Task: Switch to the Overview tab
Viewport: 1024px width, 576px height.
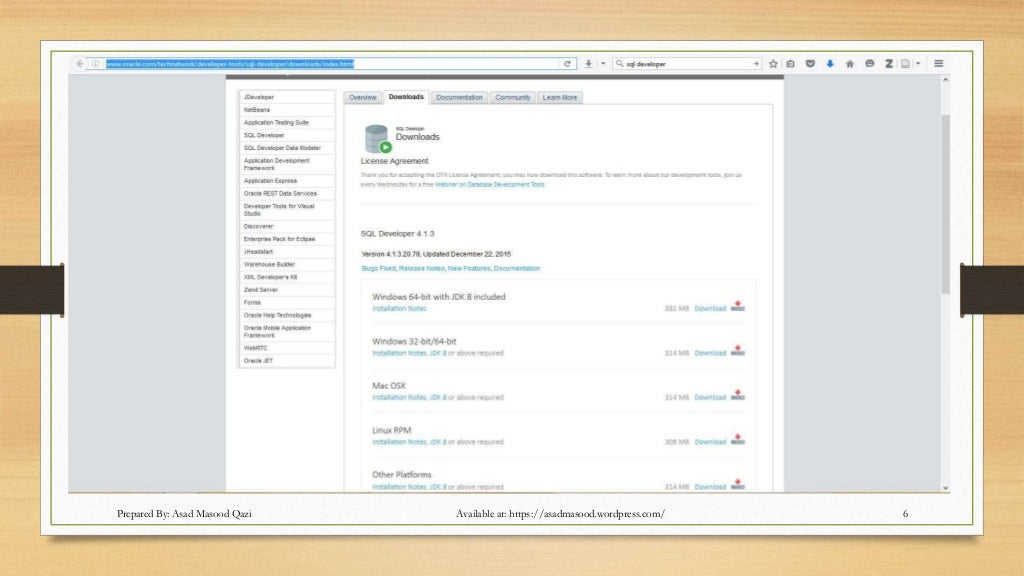Action: coord(362,97)
